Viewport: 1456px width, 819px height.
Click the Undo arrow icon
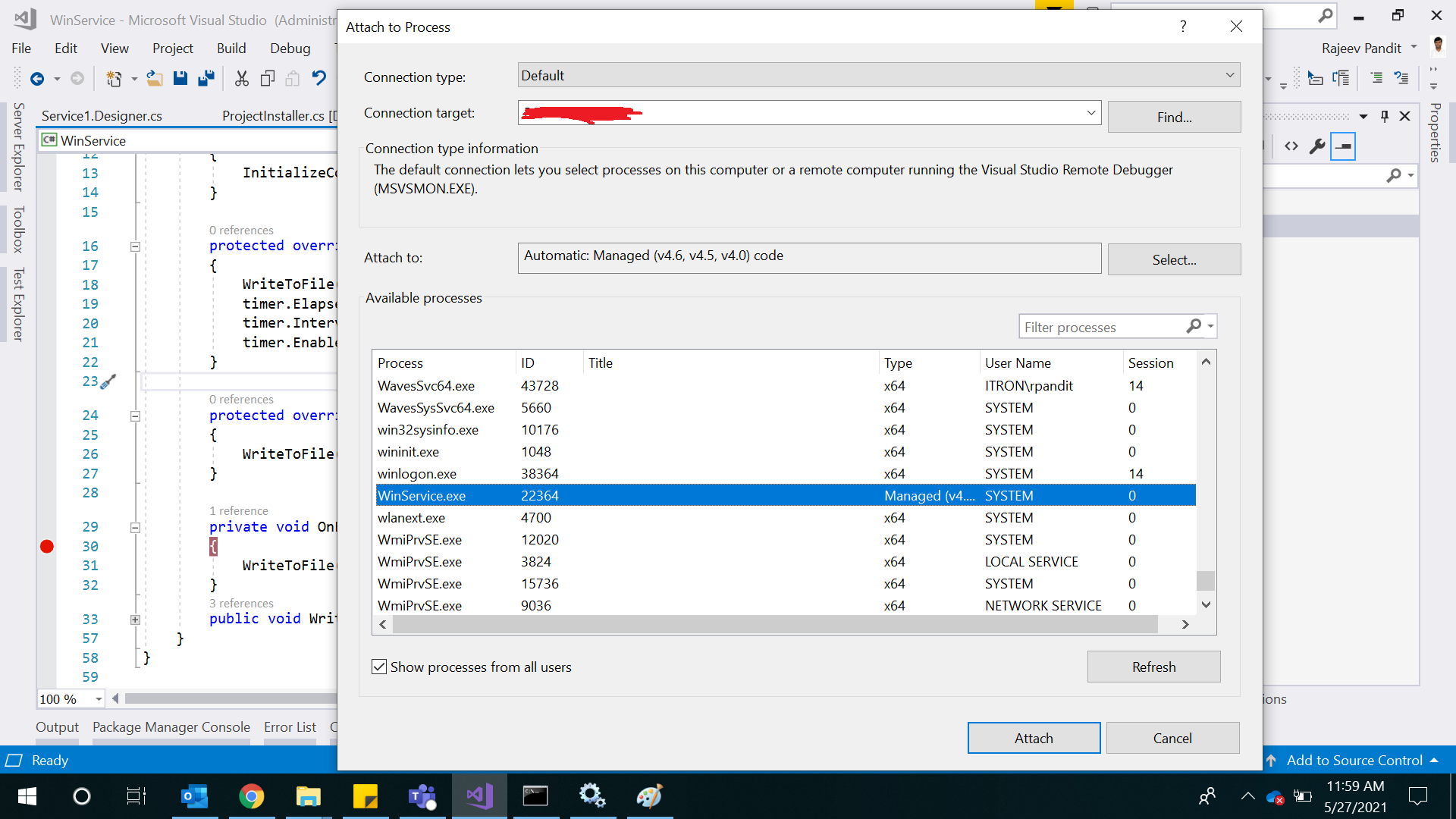tap(318, 78)
